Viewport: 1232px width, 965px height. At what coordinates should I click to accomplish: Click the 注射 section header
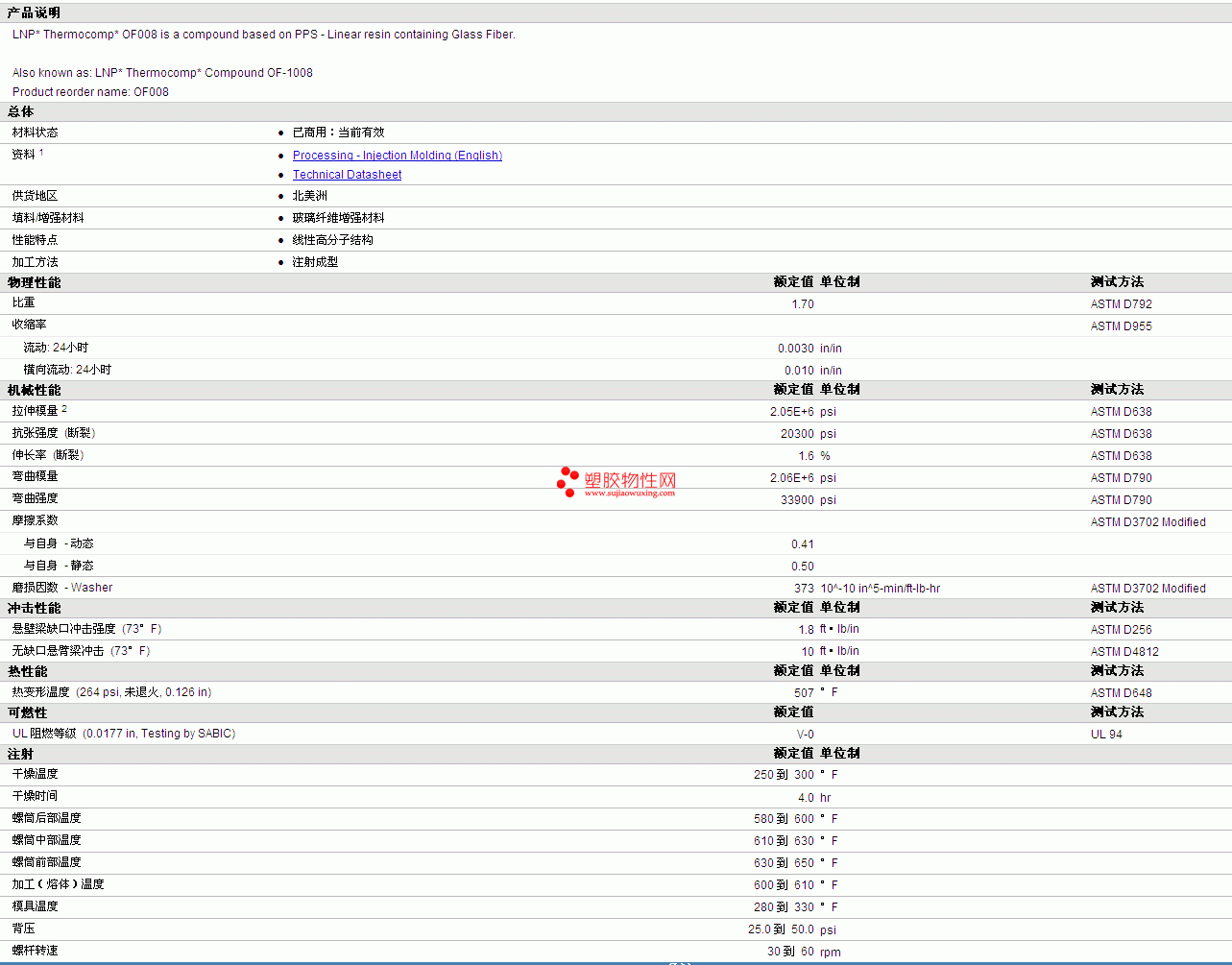point(20,754)
